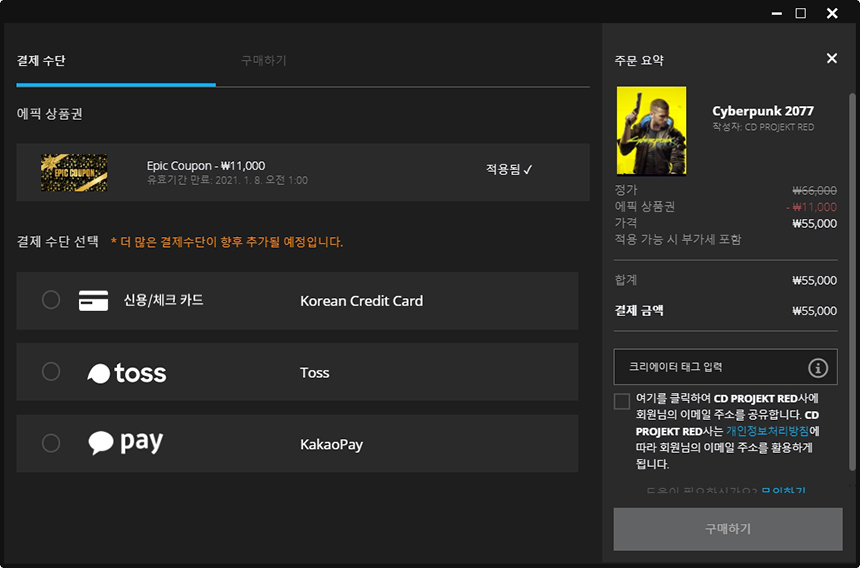The height and width of the screenshot is (568, 860).
Task: Close the order summary panel with X
Action: (x=831, y=59)
